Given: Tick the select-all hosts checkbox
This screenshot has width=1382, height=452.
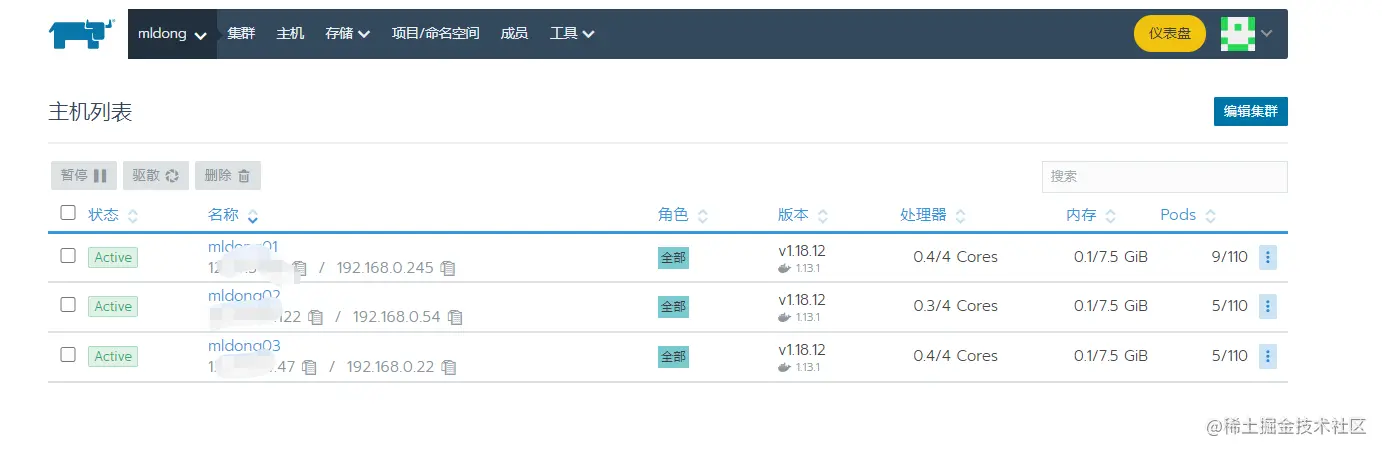Looking at the screenshot, I should 68,212.
